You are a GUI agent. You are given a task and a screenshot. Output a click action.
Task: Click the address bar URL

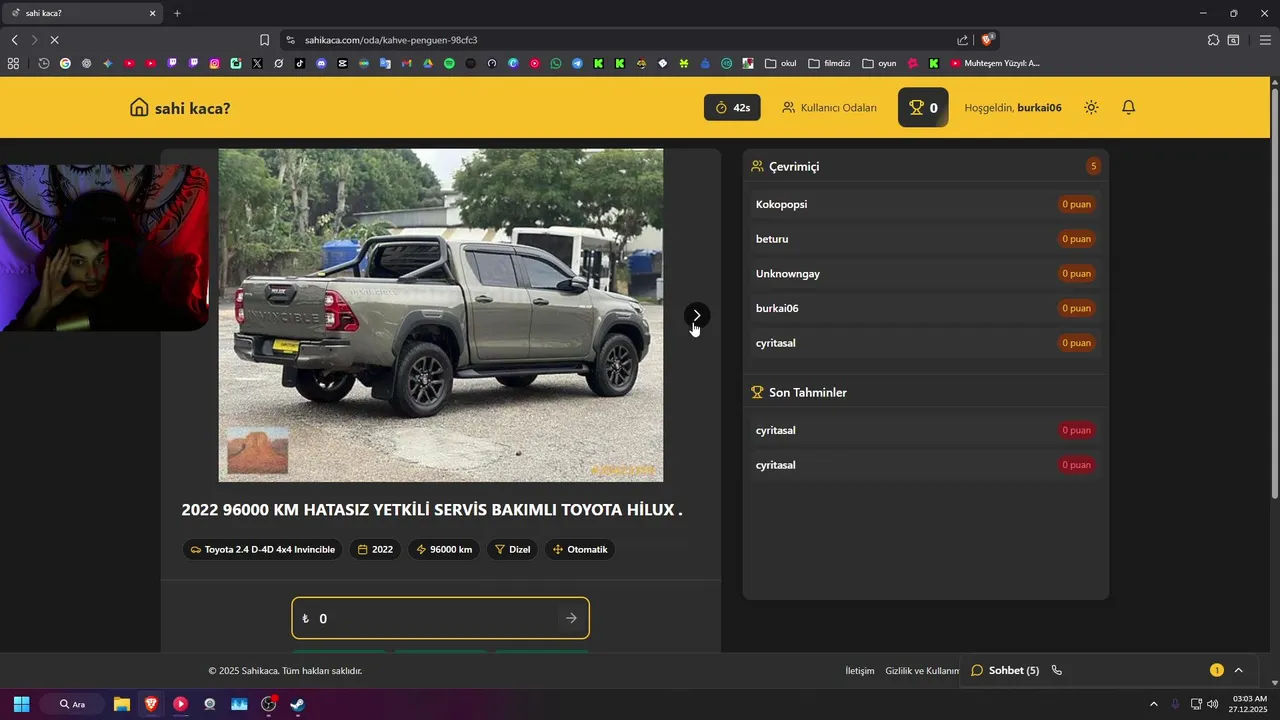[x=391, y=40]
